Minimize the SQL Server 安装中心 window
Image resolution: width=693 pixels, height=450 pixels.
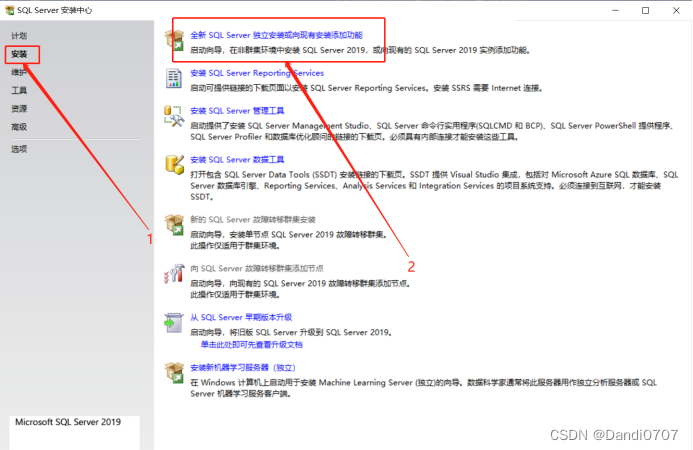click(x=615, y=10)
